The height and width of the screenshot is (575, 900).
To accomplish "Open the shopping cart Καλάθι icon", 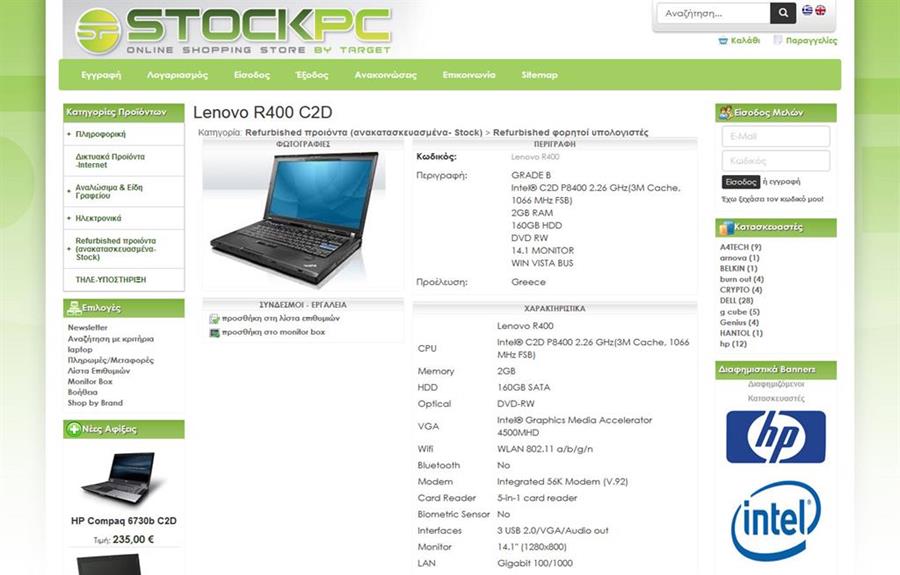I will click(723, 41).
